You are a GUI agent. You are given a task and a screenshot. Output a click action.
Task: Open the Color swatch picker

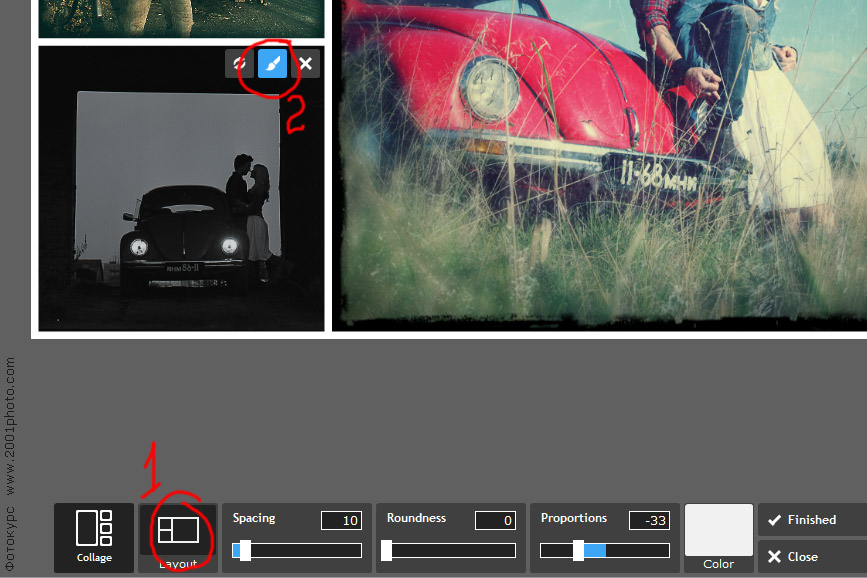tap(719, 530)
